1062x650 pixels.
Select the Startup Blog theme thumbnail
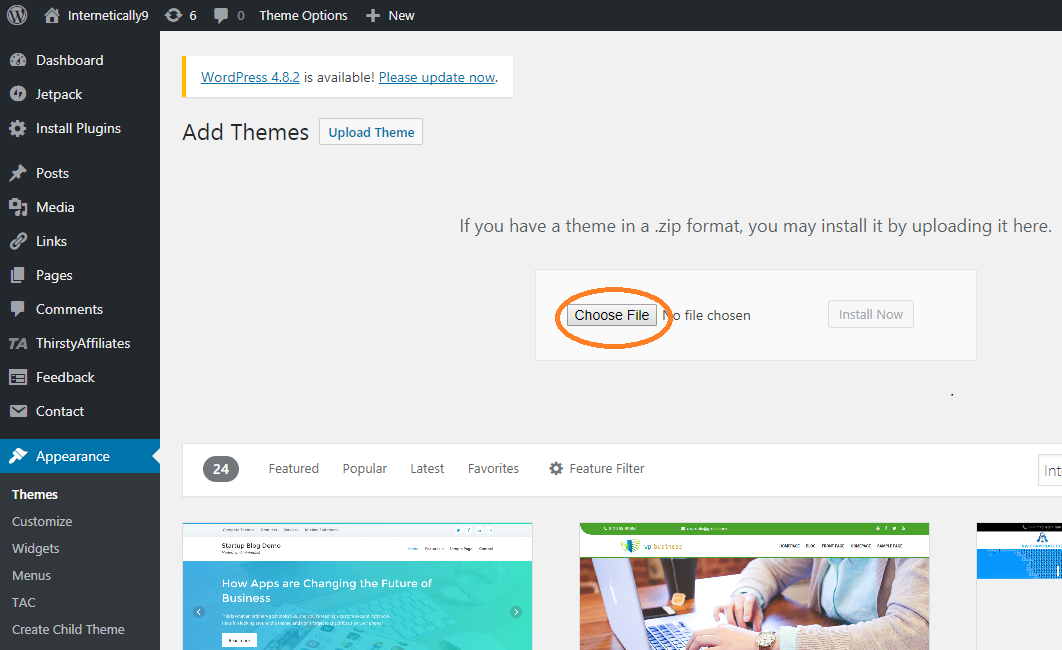click(x=358, y=586)
